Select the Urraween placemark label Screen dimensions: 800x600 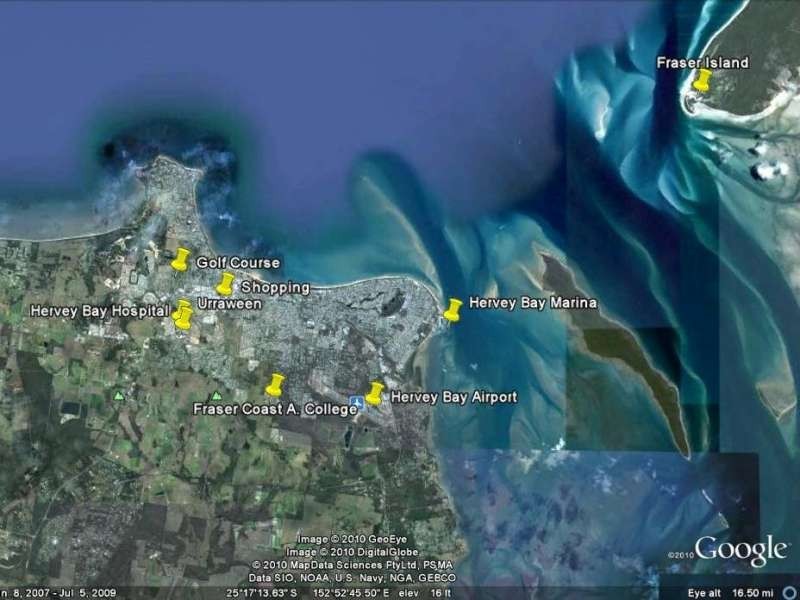[229, 303]
